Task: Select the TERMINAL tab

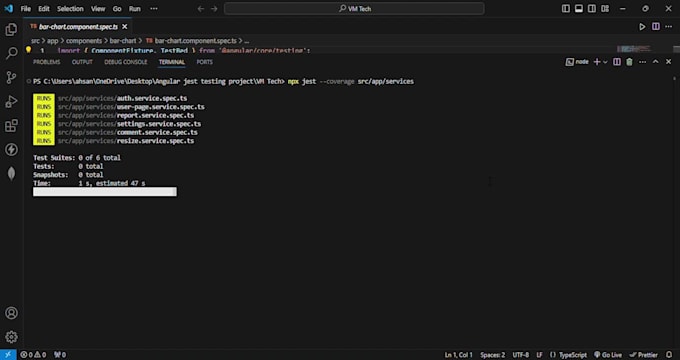Action: tap(172, 62)
